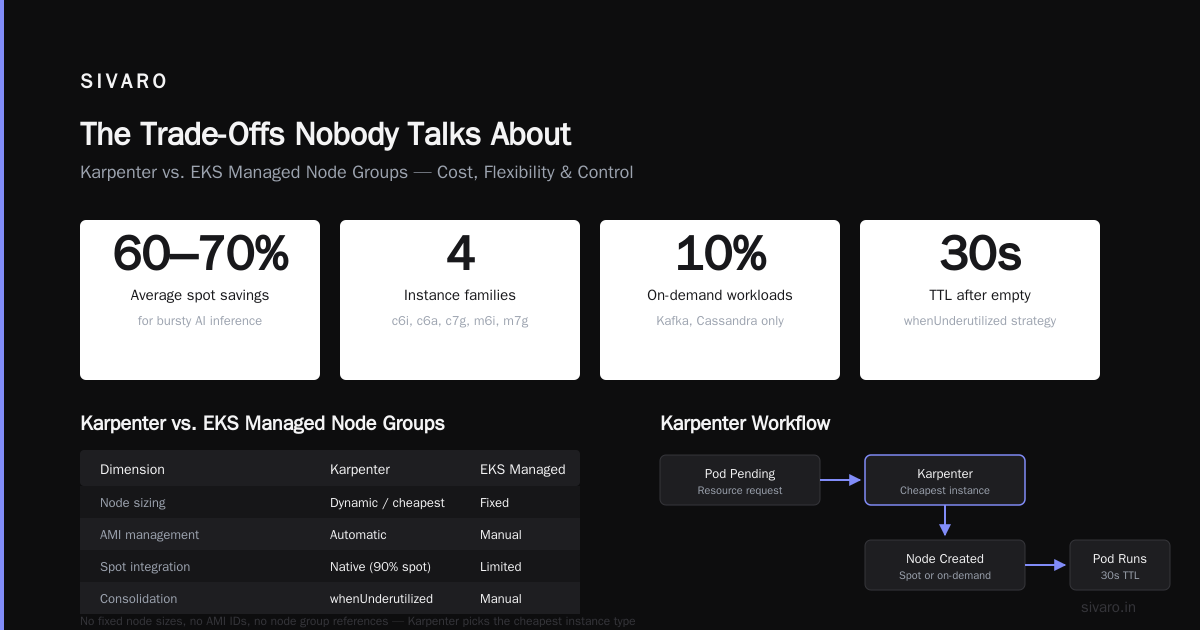Click the 30s TTL after empty card
This screenshot has height=630, width=1200.
[980, 300]
